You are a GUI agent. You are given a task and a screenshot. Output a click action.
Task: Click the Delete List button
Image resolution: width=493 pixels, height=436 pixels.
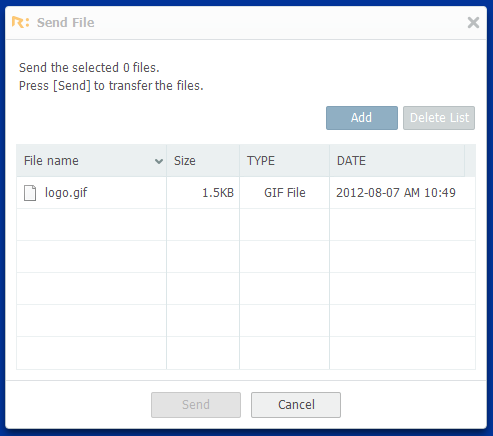[439, 118]
